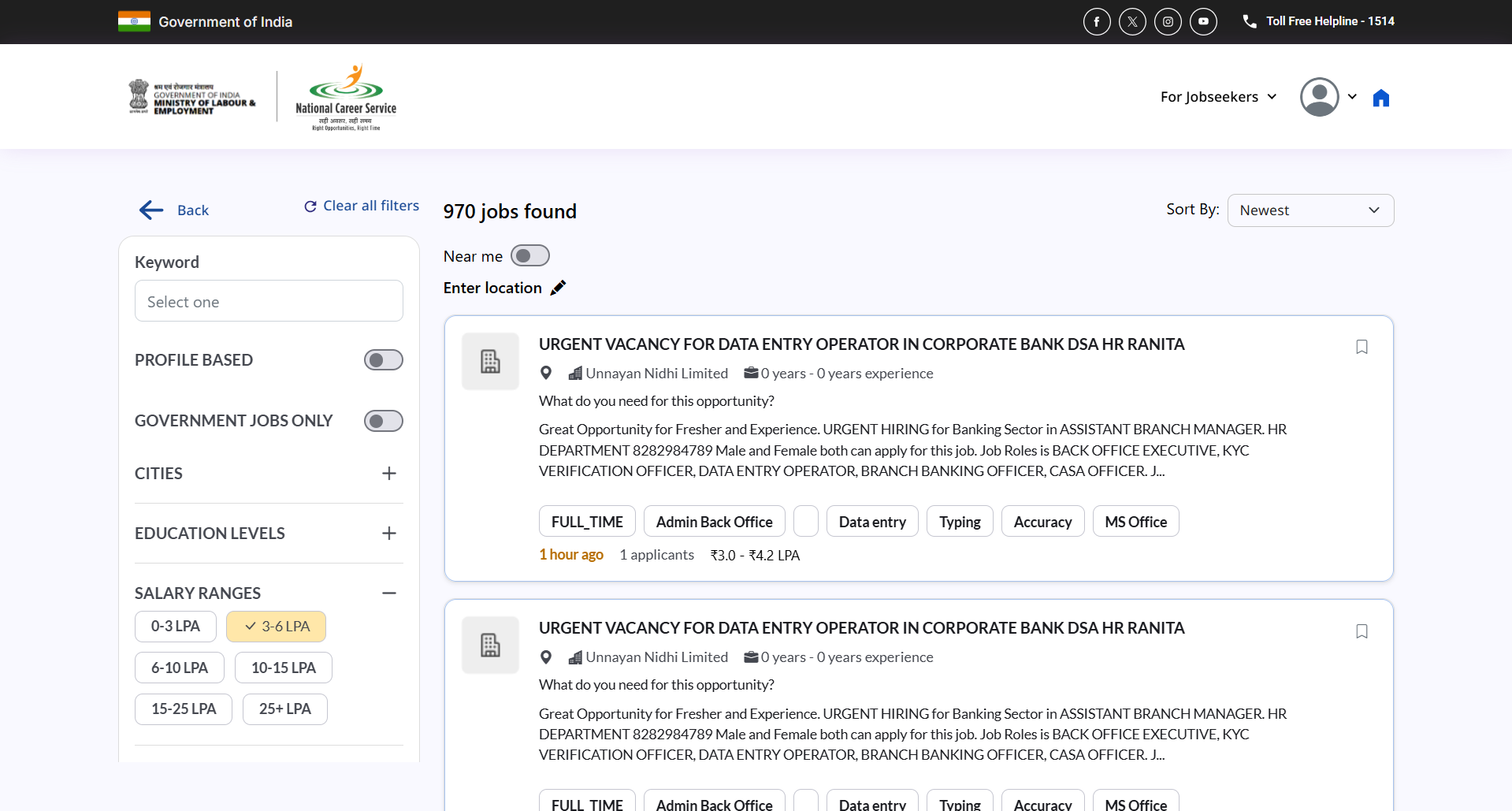Open the Instagram social icon
This screenshot has height=811, width=1512.
click(x=1168, y=22)
